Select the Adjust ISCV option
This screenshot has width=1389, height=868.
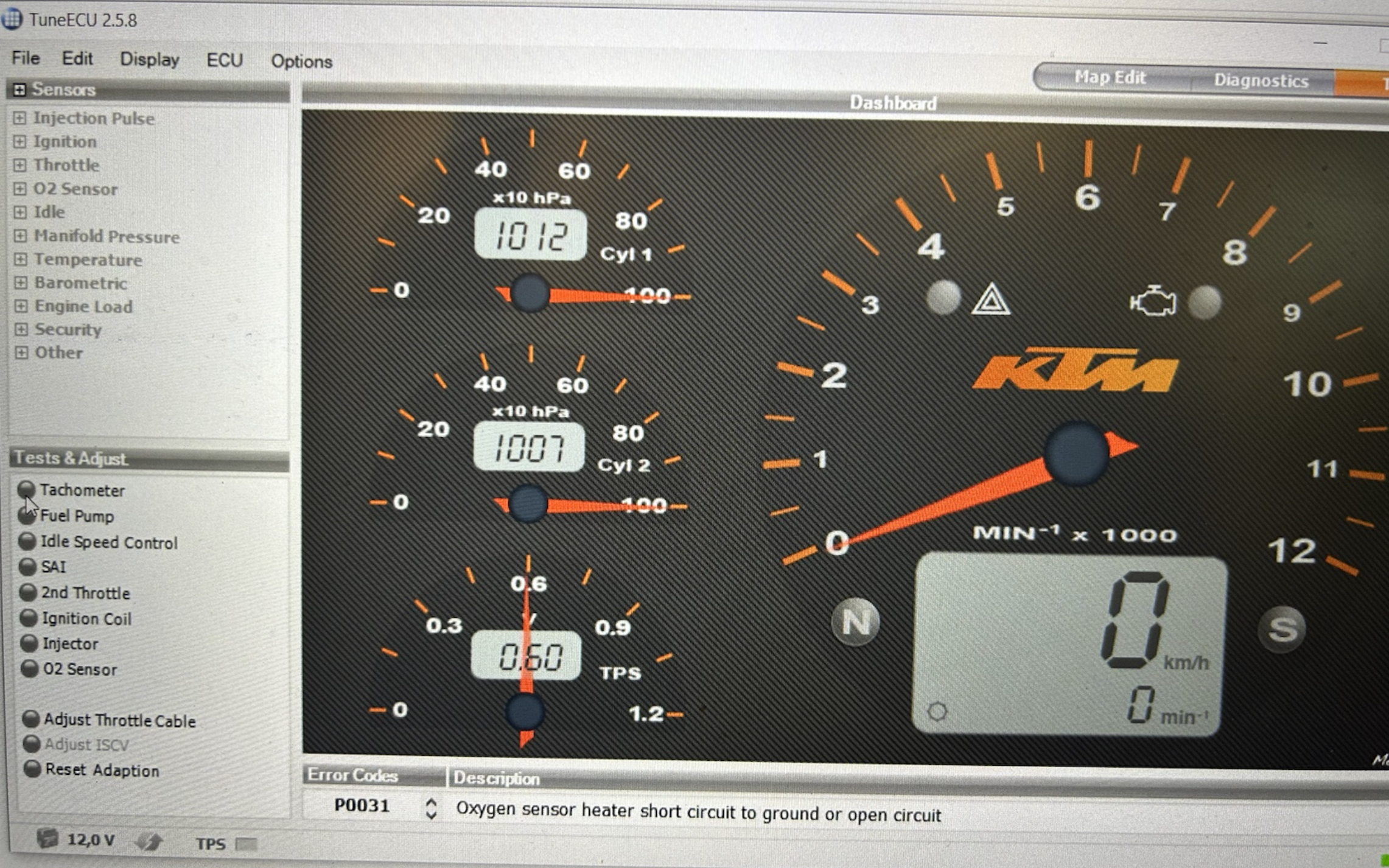coord(32,744)
